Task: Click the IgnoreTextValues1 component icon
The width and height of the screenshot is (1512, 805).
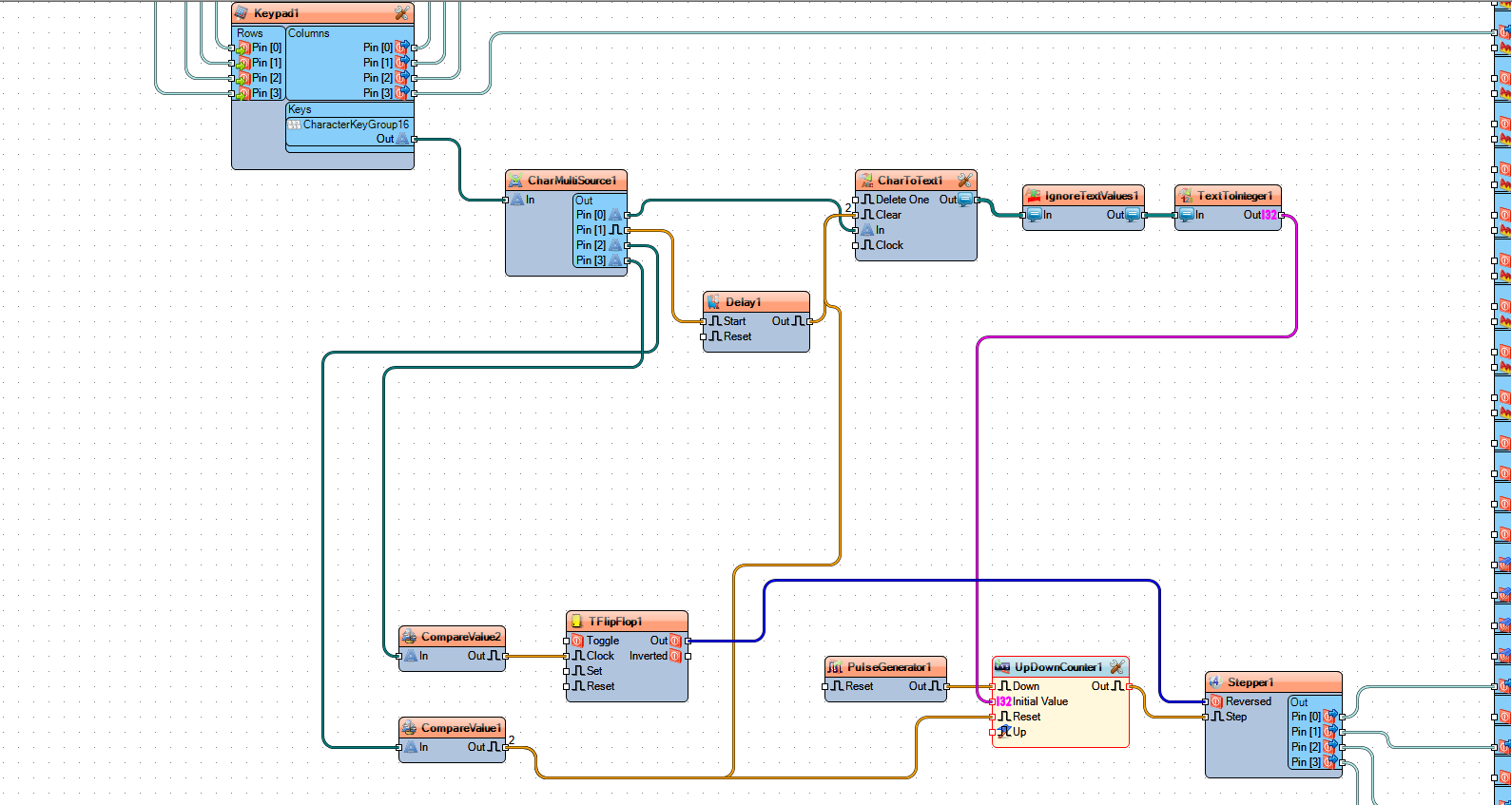Action: point(1034,196)
